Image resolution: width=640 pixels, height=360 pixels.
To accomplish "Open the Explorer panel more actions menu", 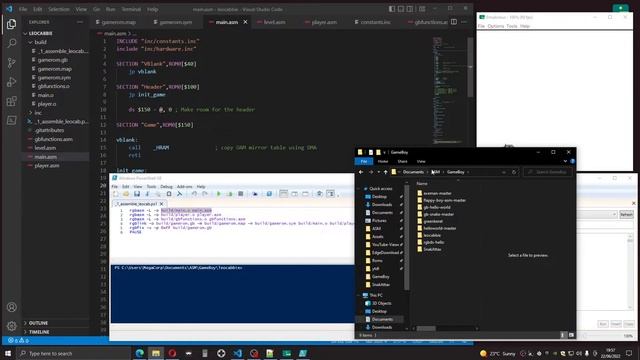I will pos(80,22).
